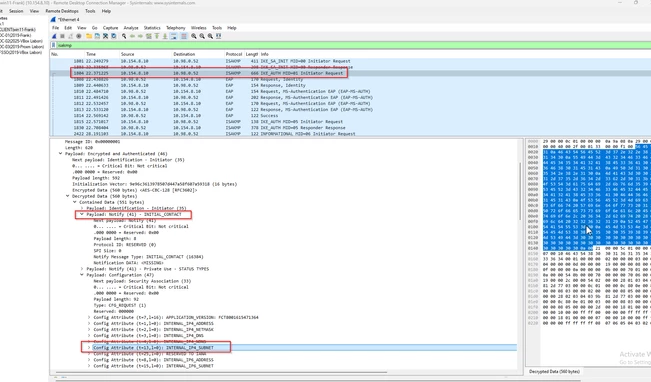Open the Wireless menu
The height and width of the screenshot is (382, 651).
click(x=198, y=28)
